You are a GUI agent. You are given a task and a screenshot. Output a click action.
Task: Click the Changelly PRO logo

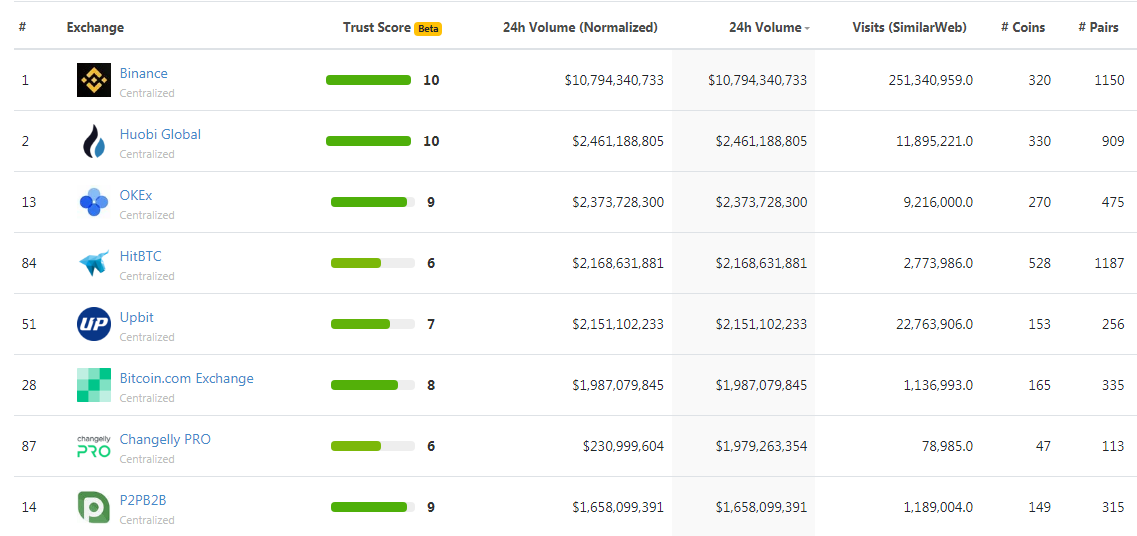[94, 446]
